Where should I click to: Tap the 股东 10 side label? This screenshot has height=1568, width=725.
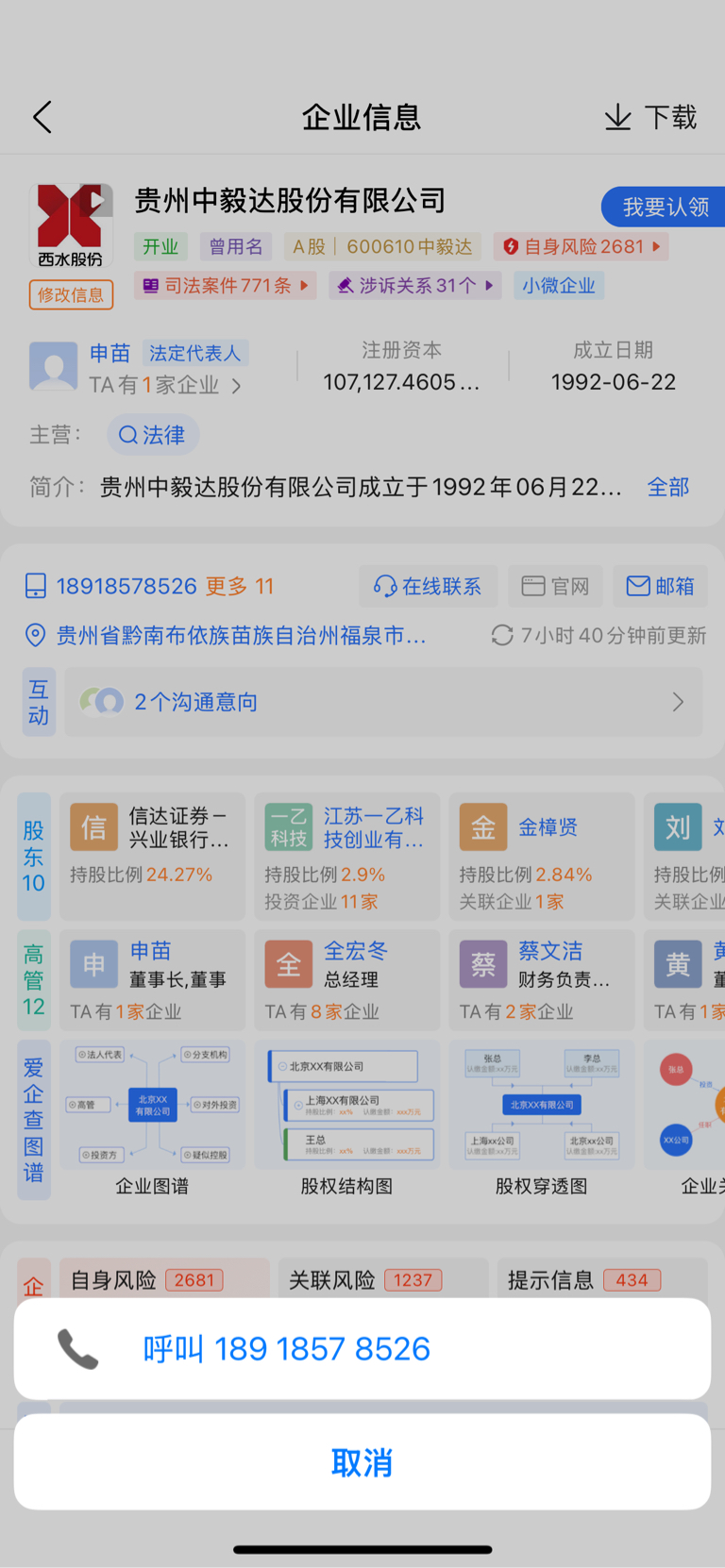[34, 856]
